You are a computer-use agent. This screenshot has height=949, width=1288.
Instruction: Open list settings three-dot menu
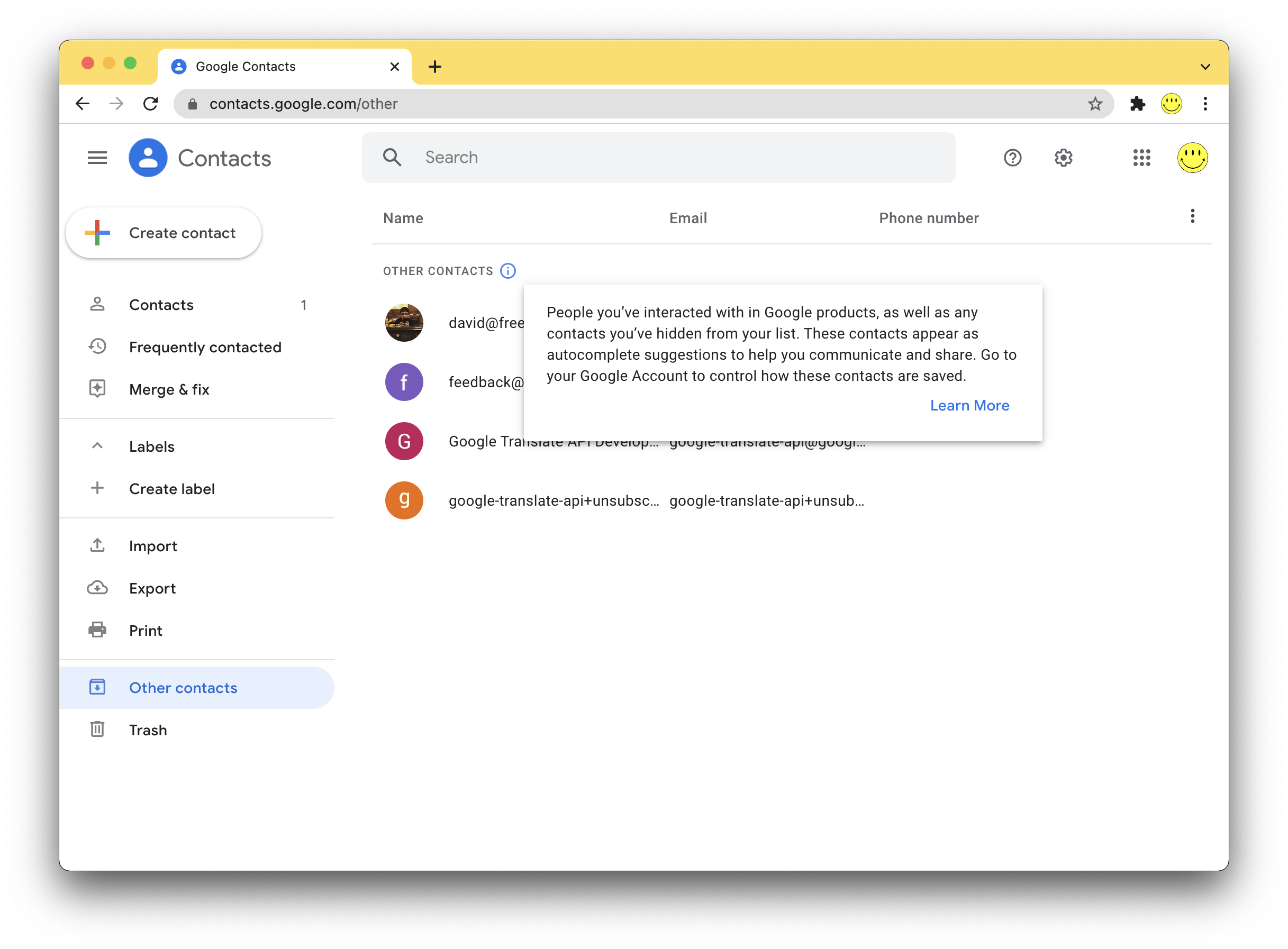1192,216
